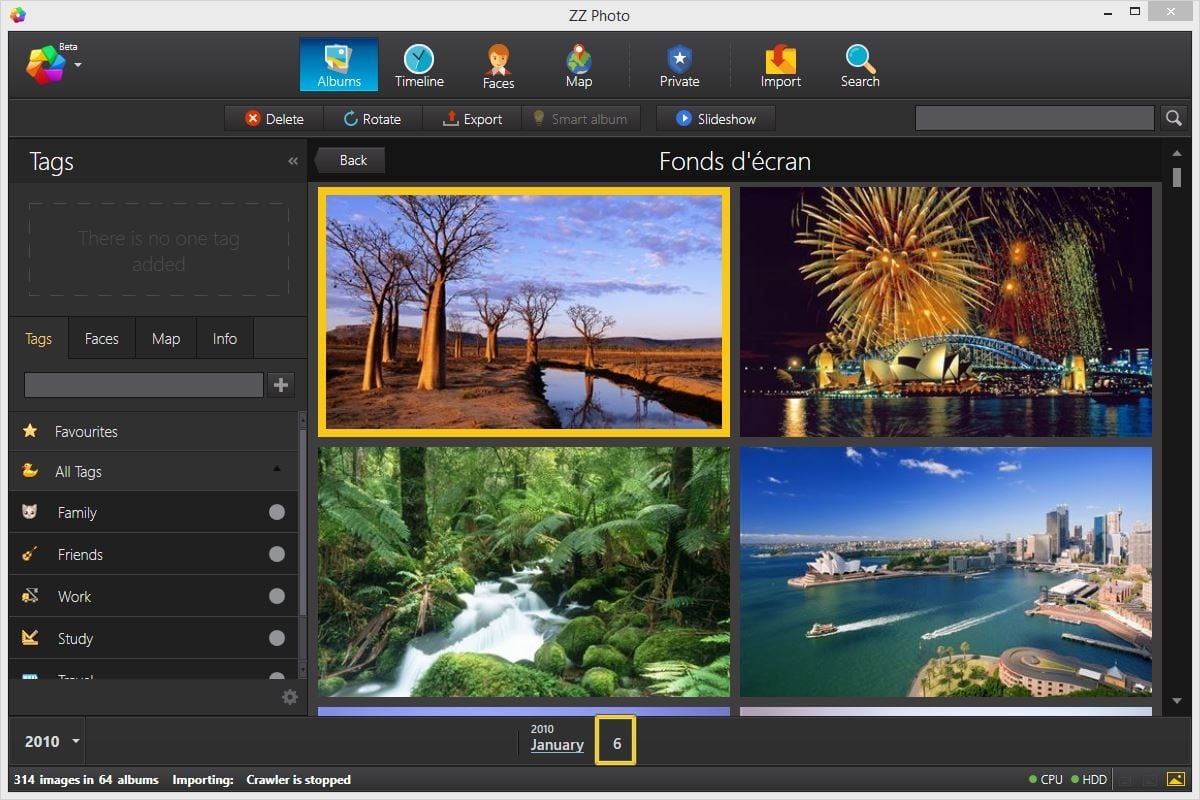Export the selected photo
Screen dimensions: 1200x800
click(x=472, y=119)
